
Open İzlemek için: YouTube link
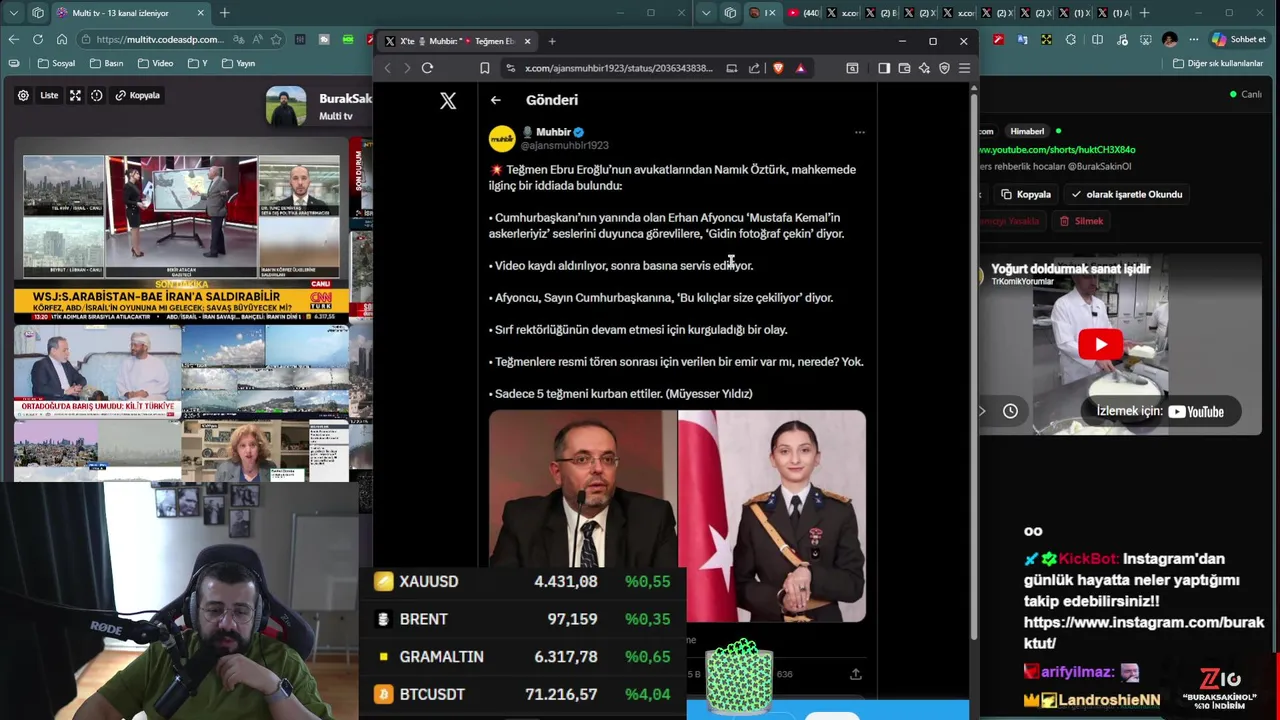[1160, 411]
